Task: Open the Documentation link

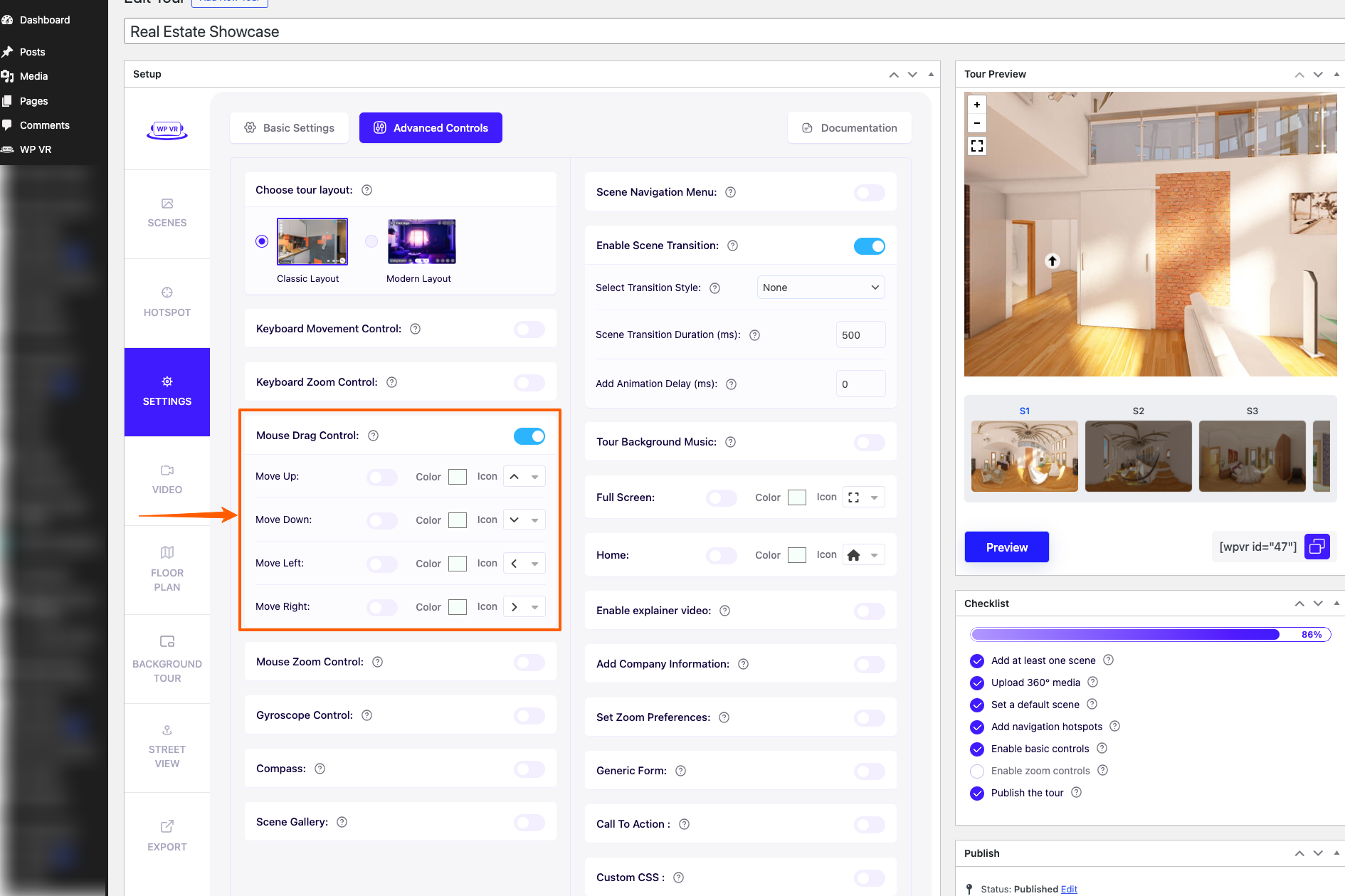Action: click(849, 128)
